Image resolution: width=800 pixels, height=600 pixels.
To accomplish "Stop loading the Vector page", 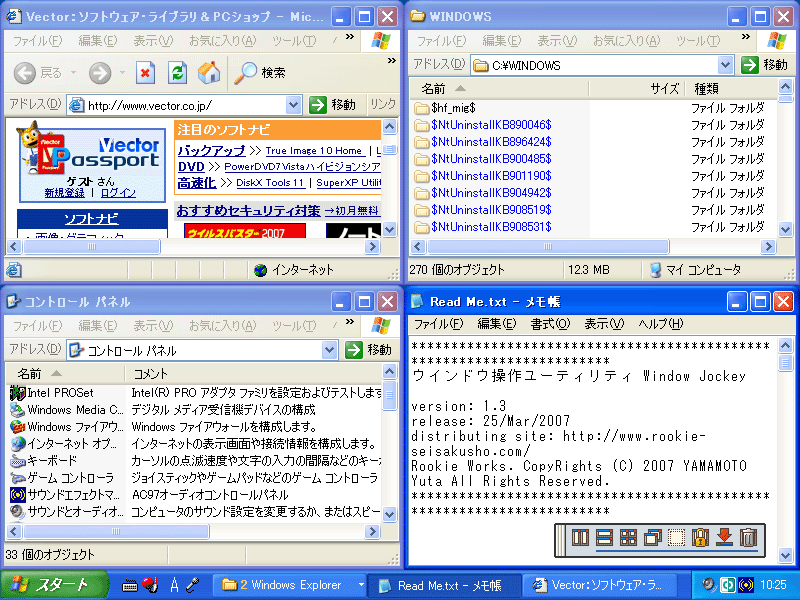I will tap(145, 73).
